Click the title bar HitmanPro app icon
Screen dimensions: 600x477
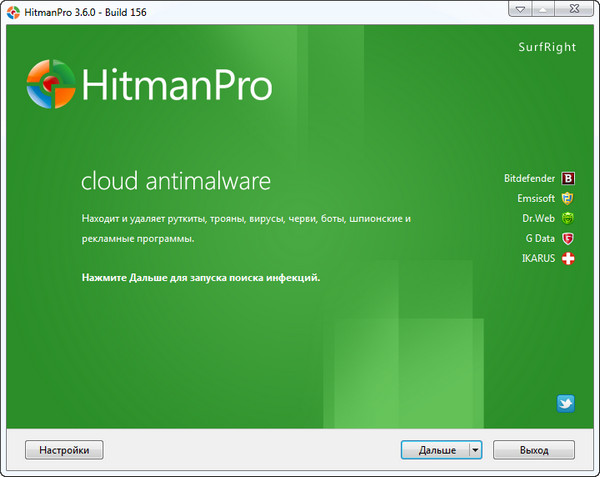click(13, 12)
